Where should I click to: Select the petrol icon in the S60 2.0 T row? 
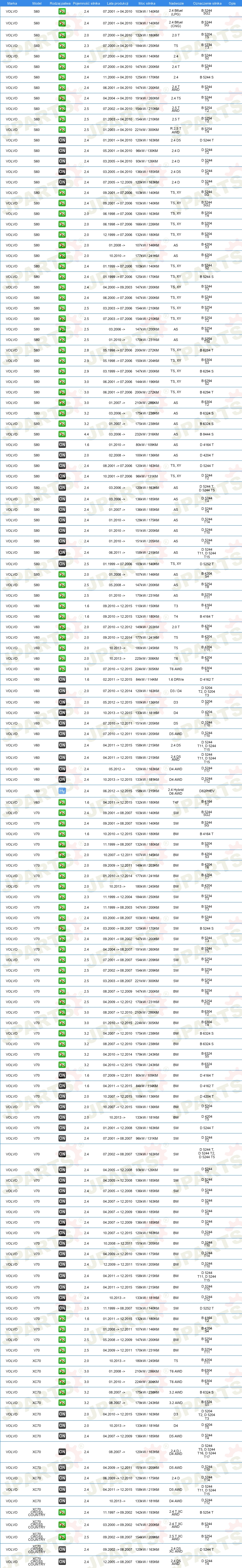point(62,35)
